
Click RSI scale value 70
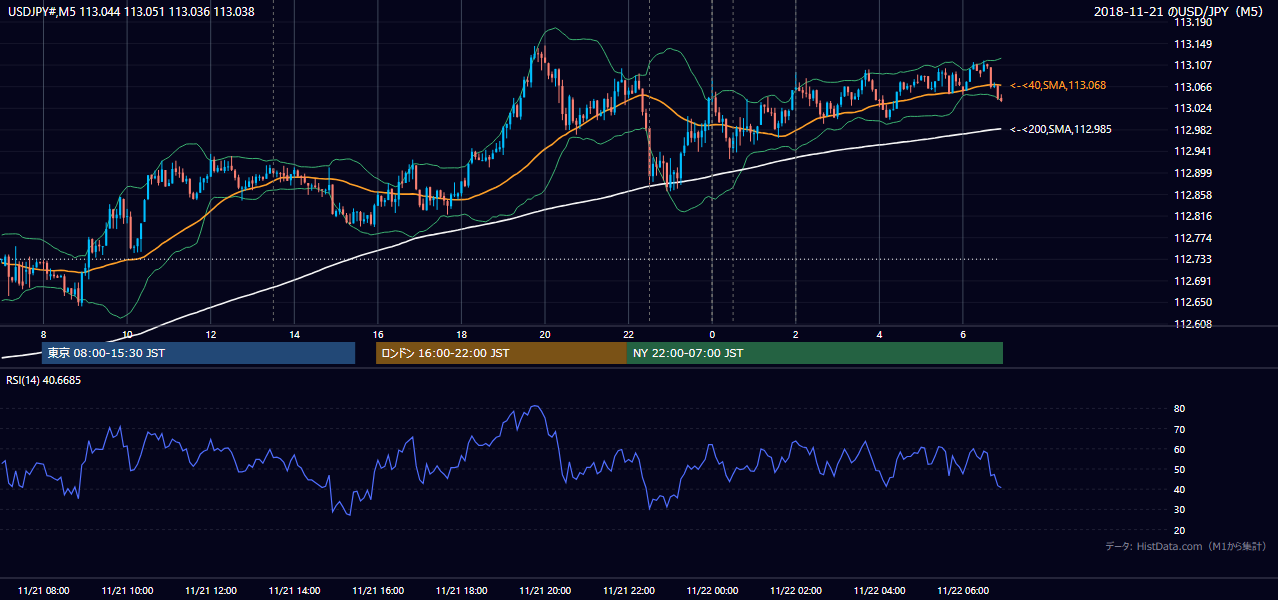point(1179,429)
